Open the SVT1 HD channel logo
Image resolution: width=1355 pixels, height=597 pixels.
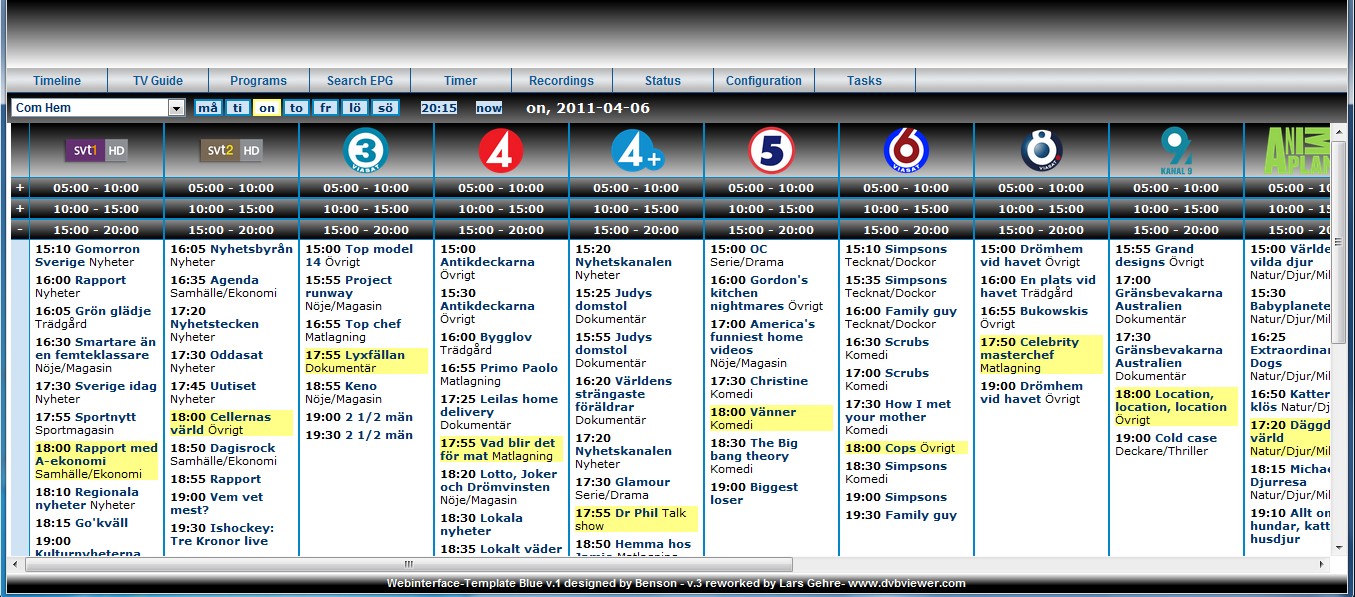point(96,151)
